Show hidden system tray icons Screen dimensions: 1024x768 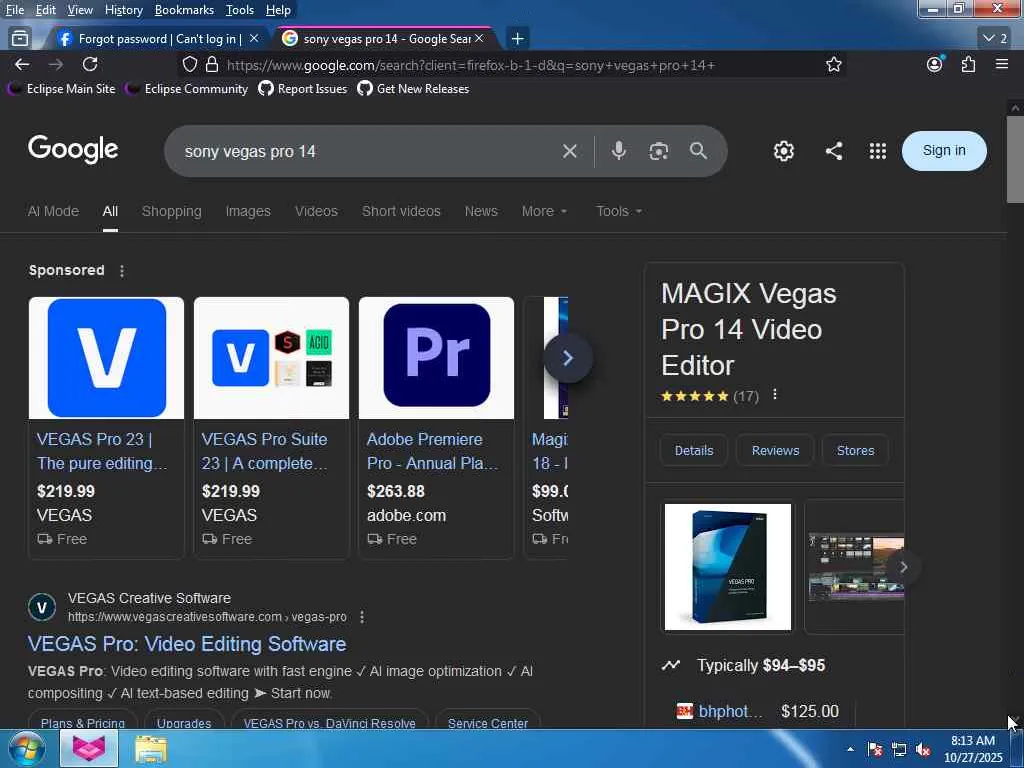pos(850,749)
